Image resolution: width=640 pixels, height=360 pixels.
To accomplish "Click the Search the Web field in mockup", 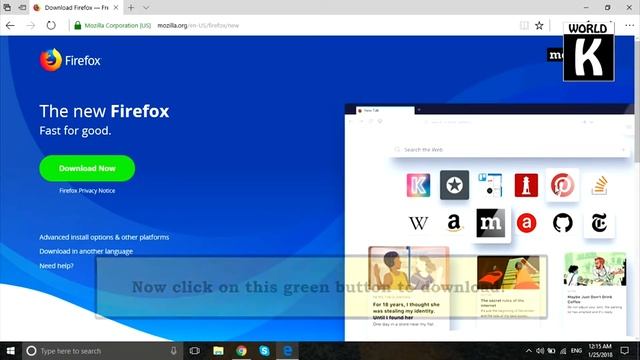I will pyautogui.click(x=509, y=149).
